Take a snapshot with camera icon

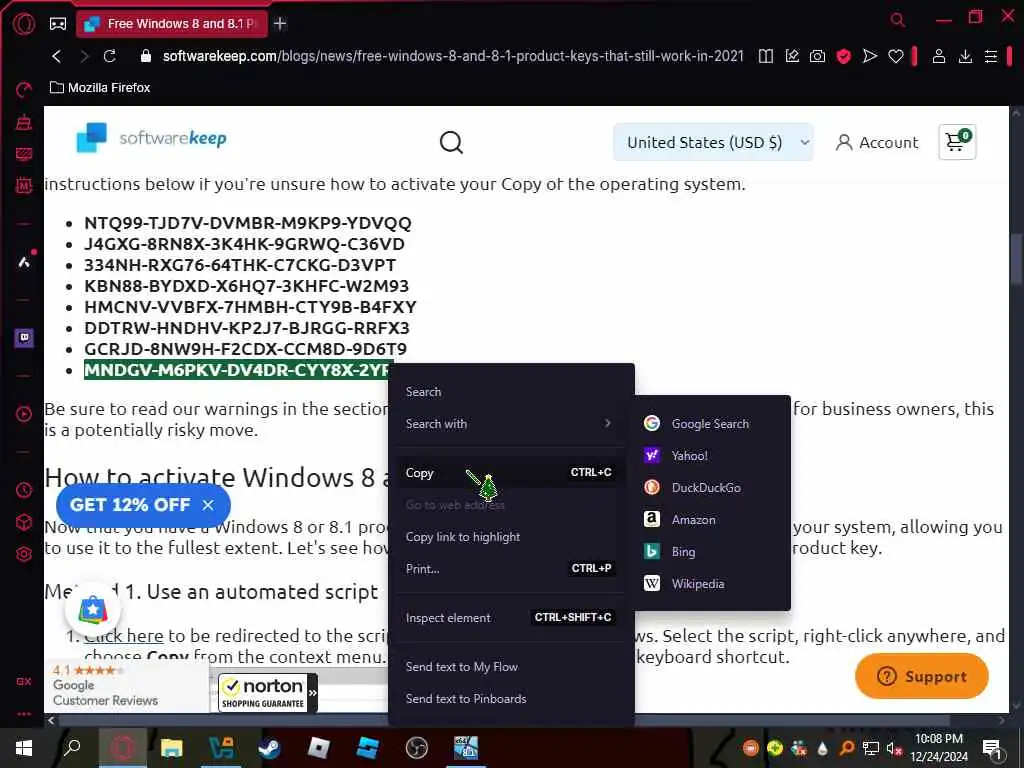[818, 56]
